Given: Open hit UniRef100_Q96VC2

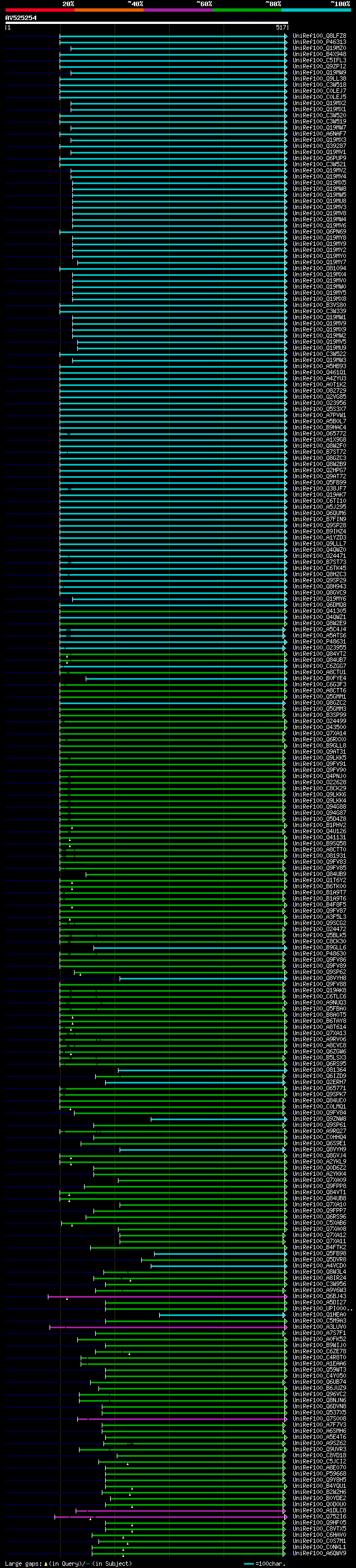Looking at the screenshot, I should (x=319, y=1394).
